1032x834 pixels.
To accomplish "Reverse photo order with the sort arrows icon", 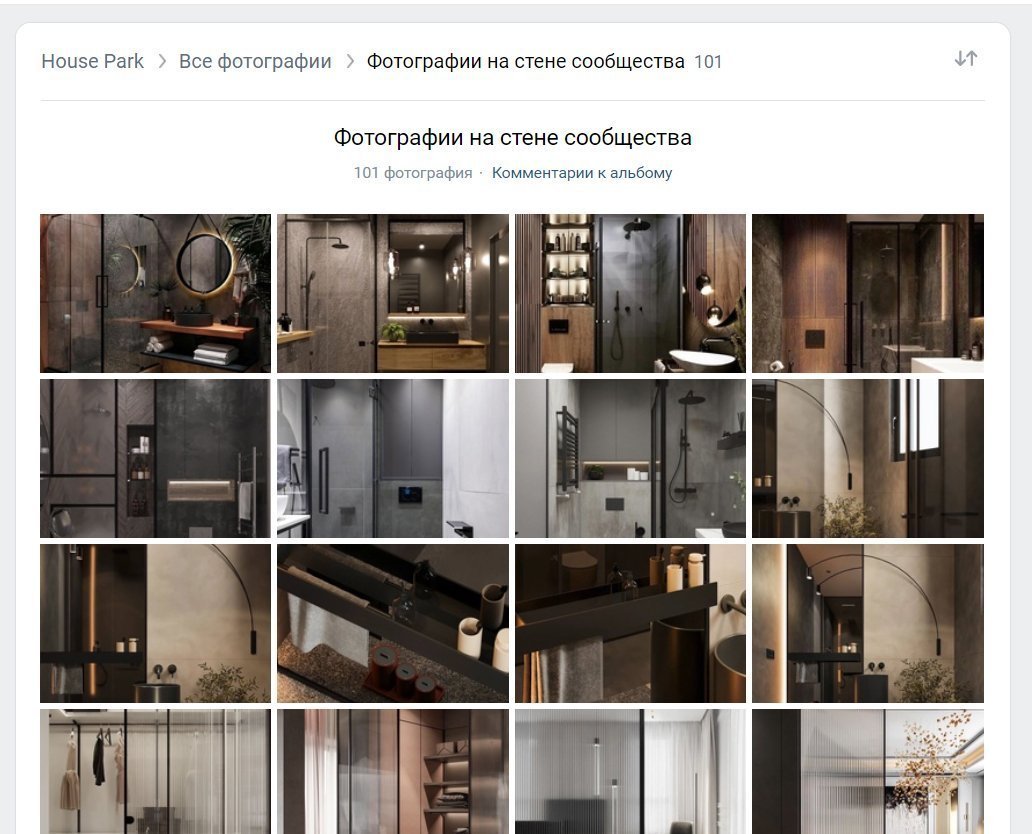I will pyautogui.click(x=966, y=59).
